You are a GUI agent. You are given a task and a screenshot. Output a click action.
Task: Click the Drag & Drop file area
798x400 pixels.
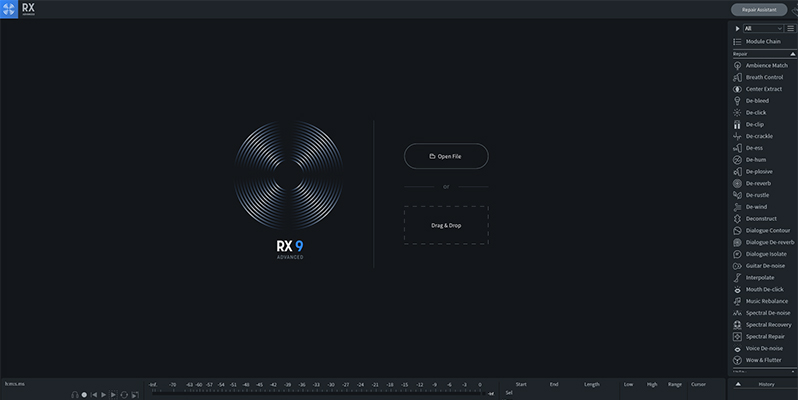tap(446, 225)
